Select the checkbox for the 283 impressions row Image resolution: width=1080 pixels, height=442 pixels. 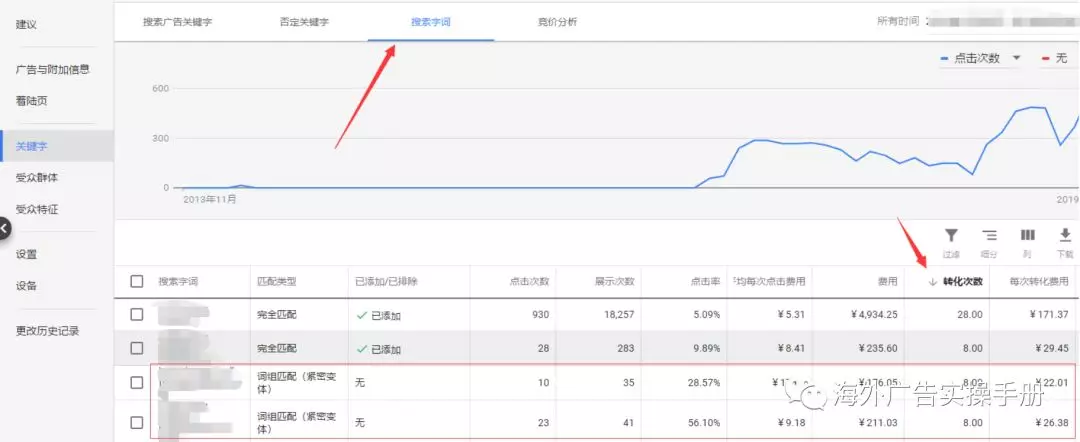coord(137,348)
